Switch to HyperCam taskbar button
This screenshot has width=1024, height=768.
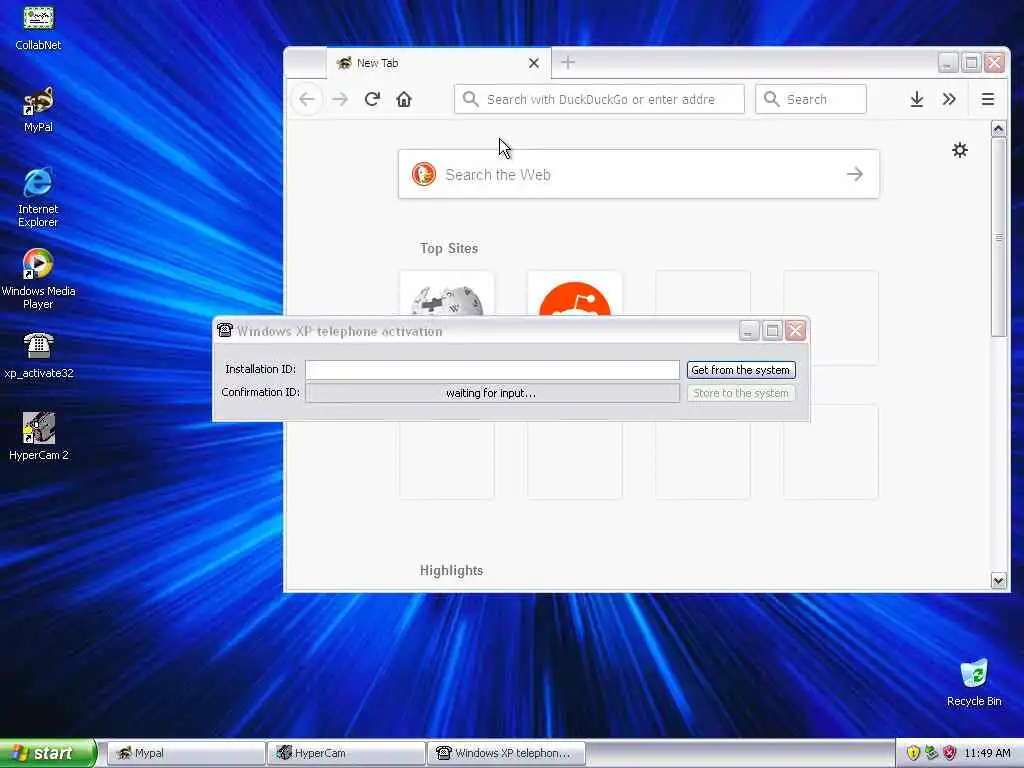coord(346,753)
